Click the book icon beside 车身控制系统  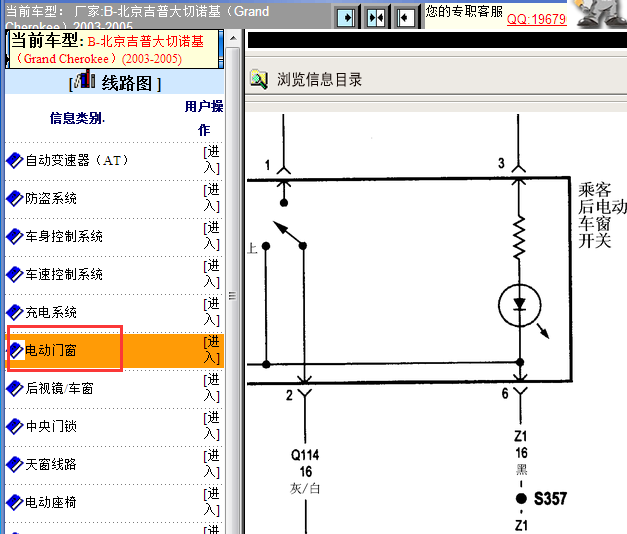(x=14, y=236)
